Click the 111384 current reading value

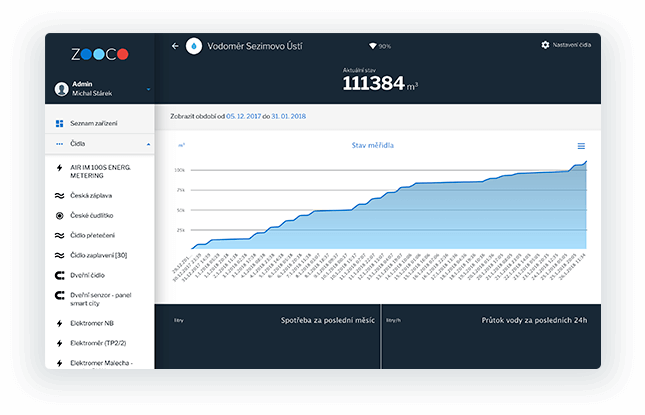point(374,83)
